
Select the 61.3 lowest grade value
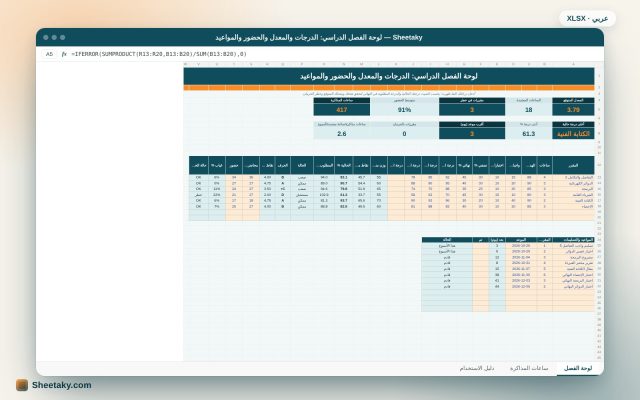[x=529, y=134]
